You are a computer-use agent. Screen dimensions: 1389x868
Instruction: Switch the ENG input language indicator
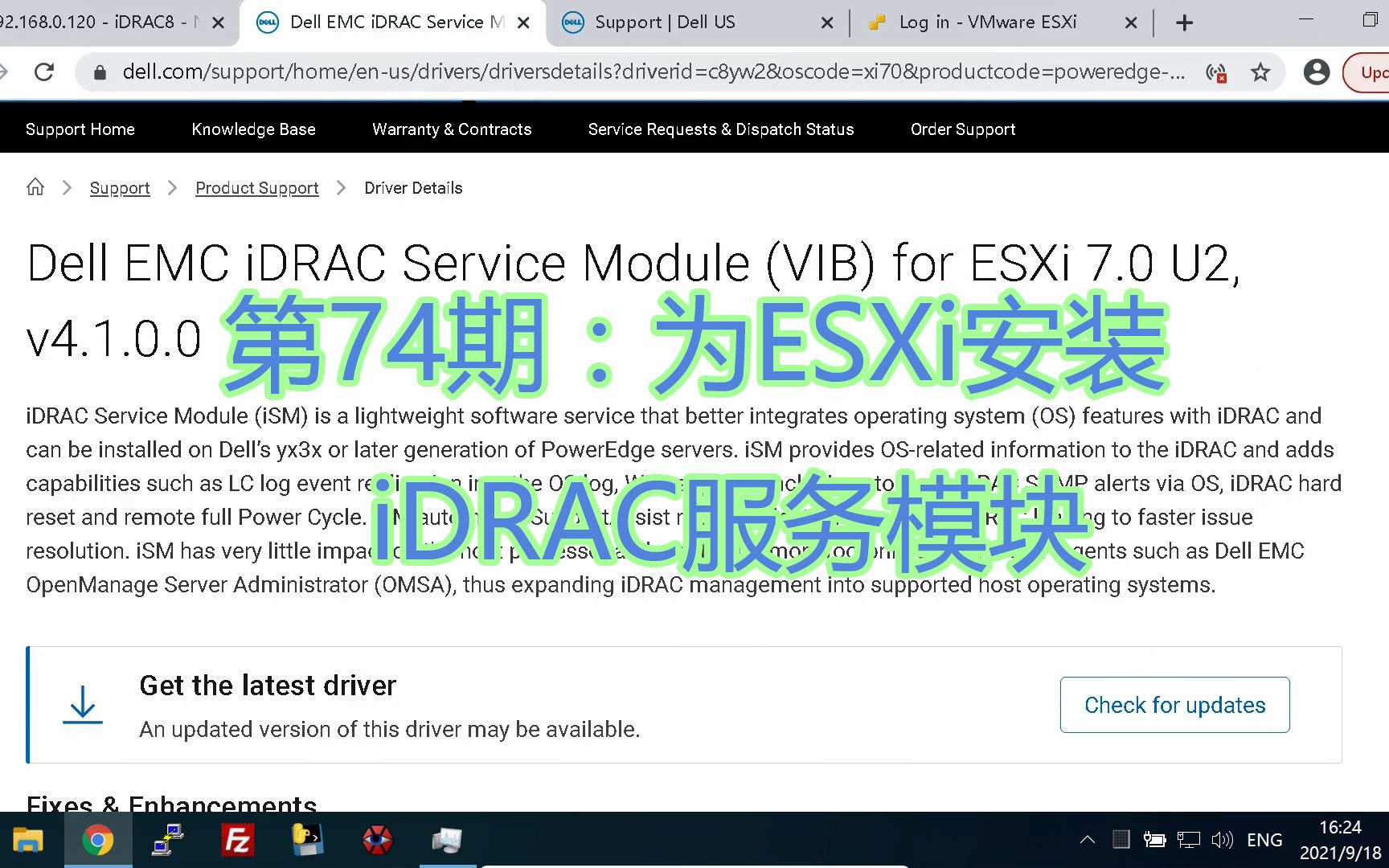click(1264, 841)
